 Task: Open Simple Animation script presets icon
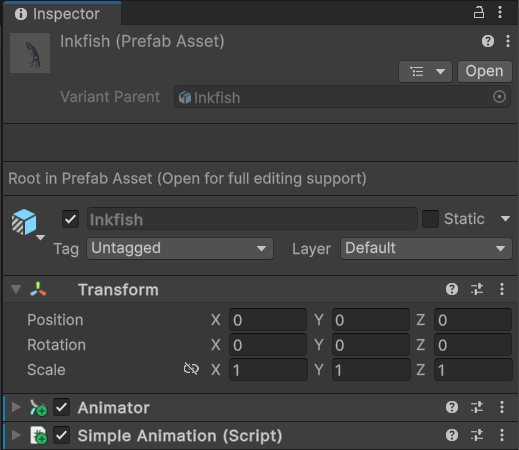coord(477,435)
